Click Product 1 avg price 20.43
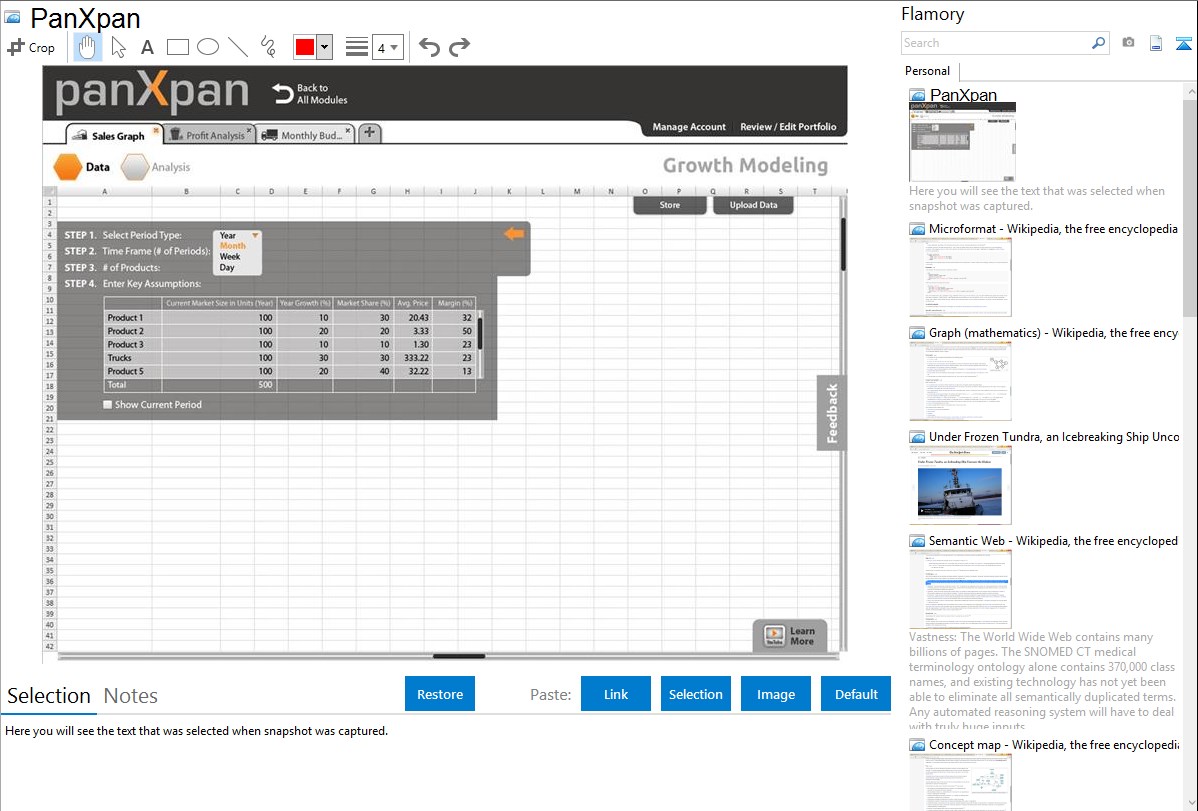Viewport: 1198px width, 811px height. 419,317
